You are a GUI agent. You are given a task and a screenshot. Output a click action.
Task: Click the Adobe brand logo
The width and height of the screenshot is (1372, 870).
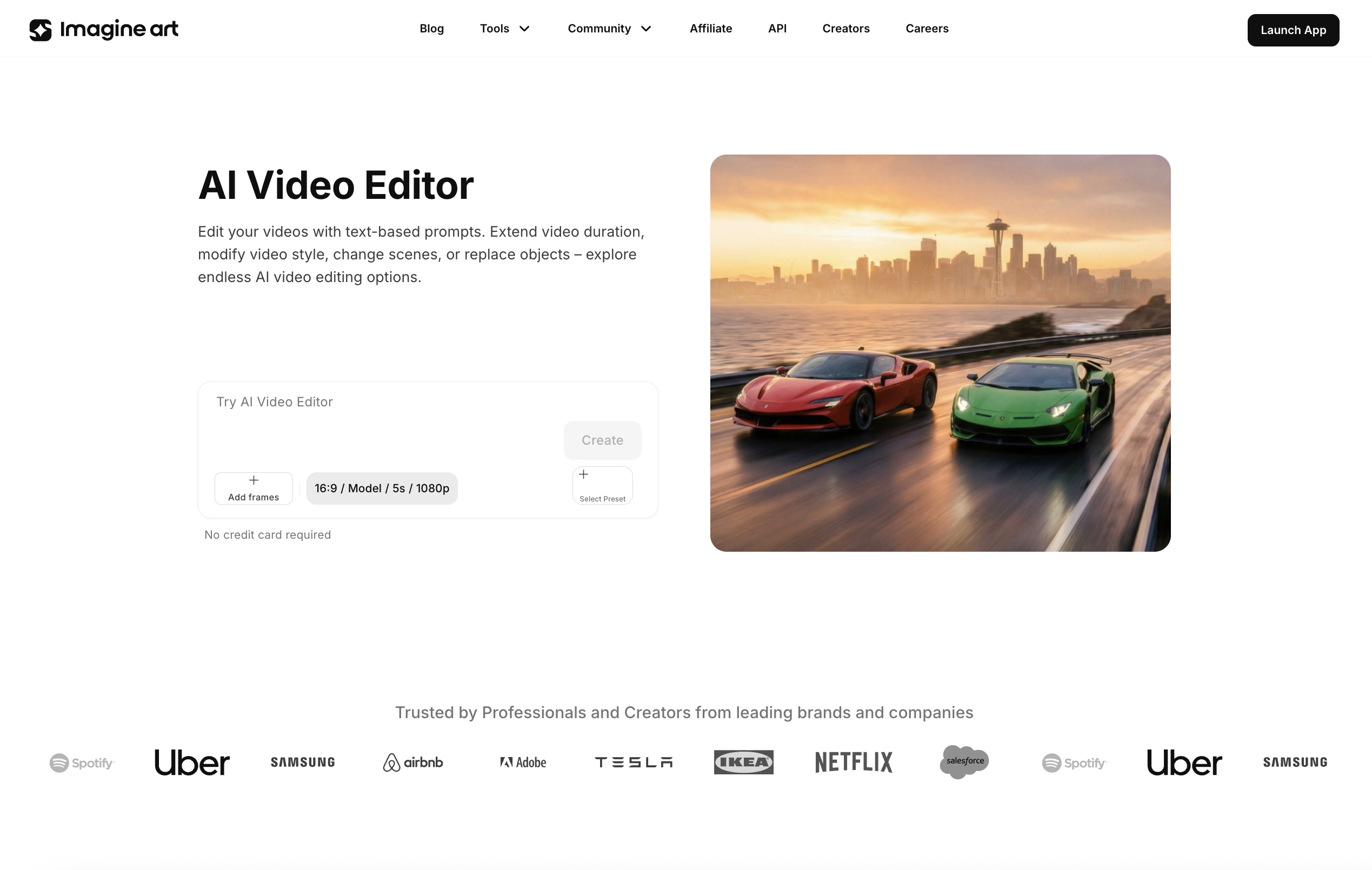[x=523, y=762]
